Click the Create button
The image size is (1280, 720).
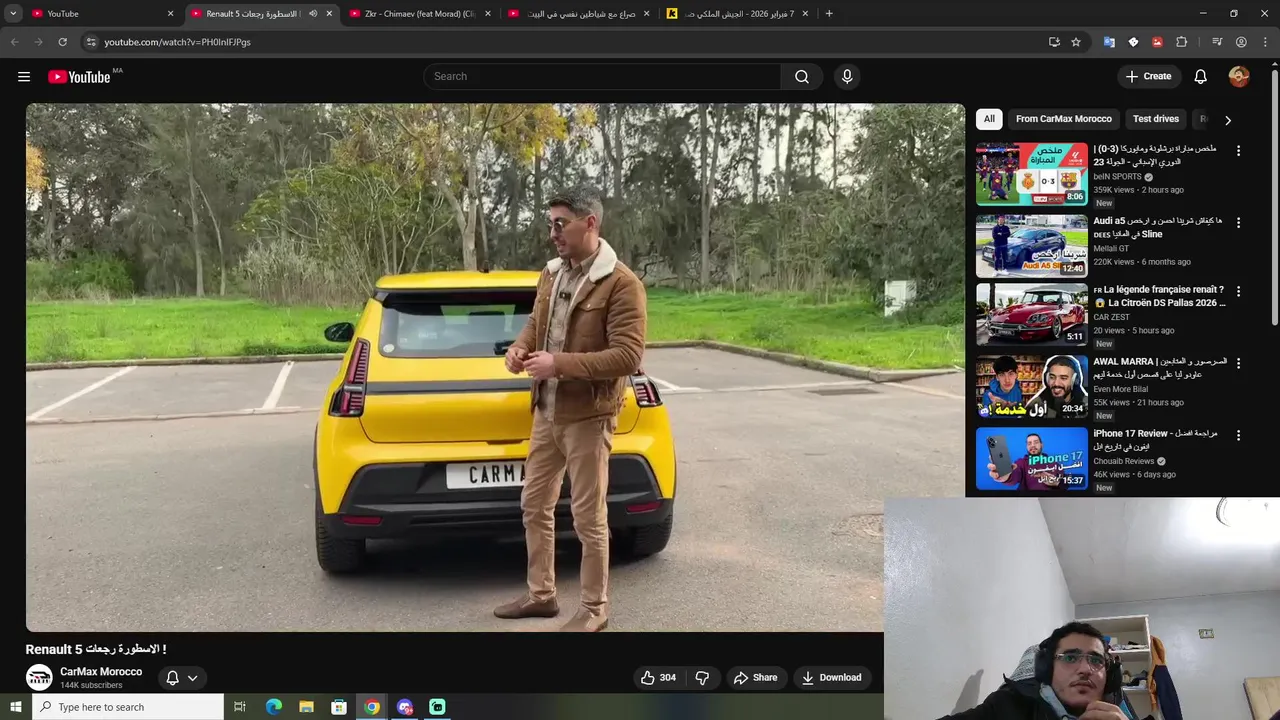(1148, 77)
